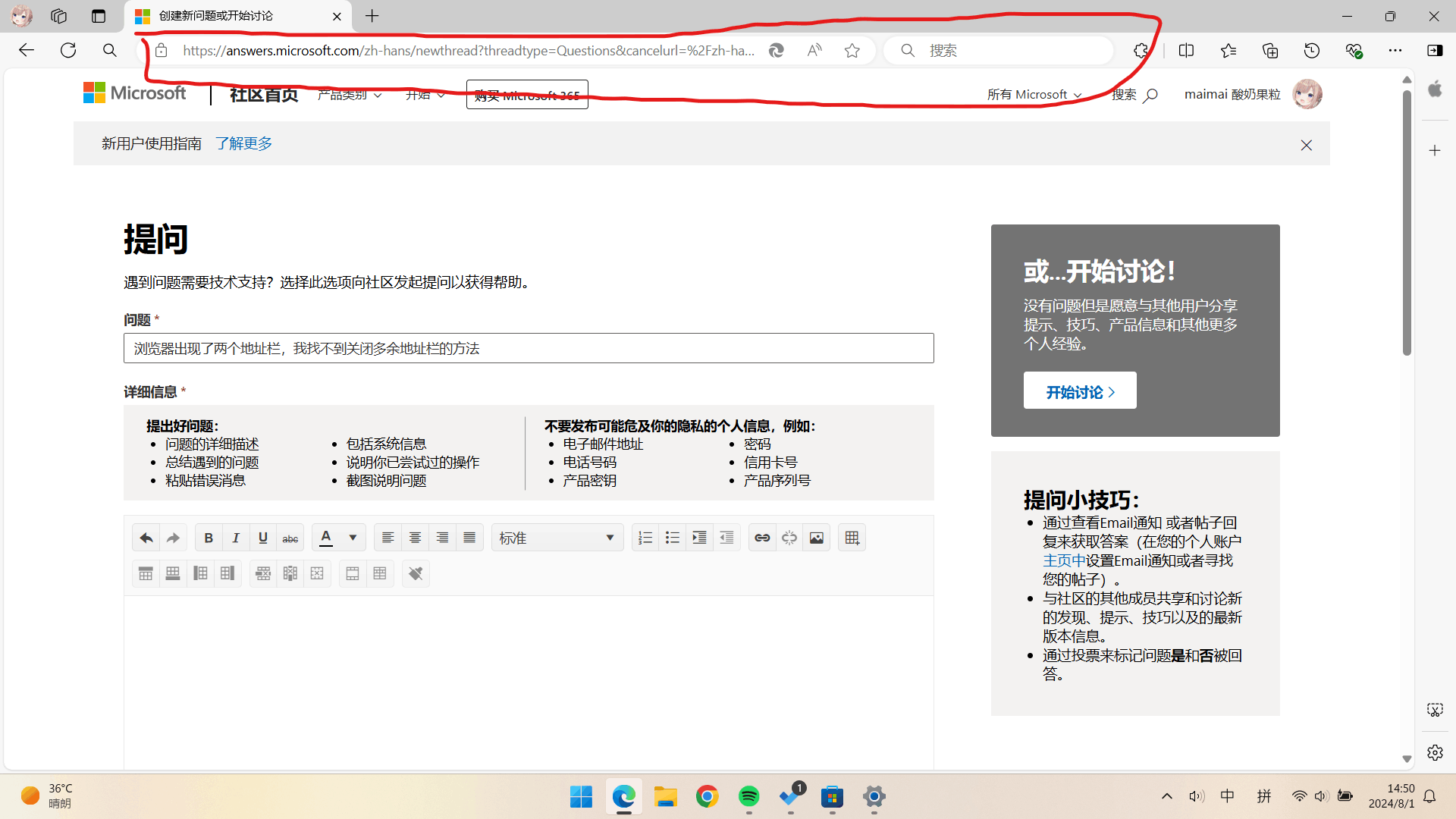Click the numbered list icon

click(645, 538)
